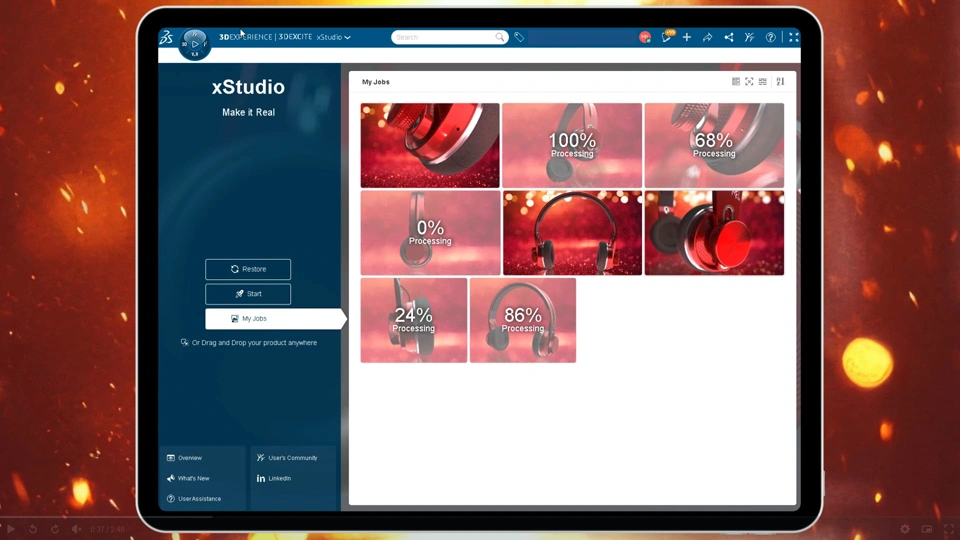
Task: Unmute the video player speaker icon
Action: coord(77,529)
